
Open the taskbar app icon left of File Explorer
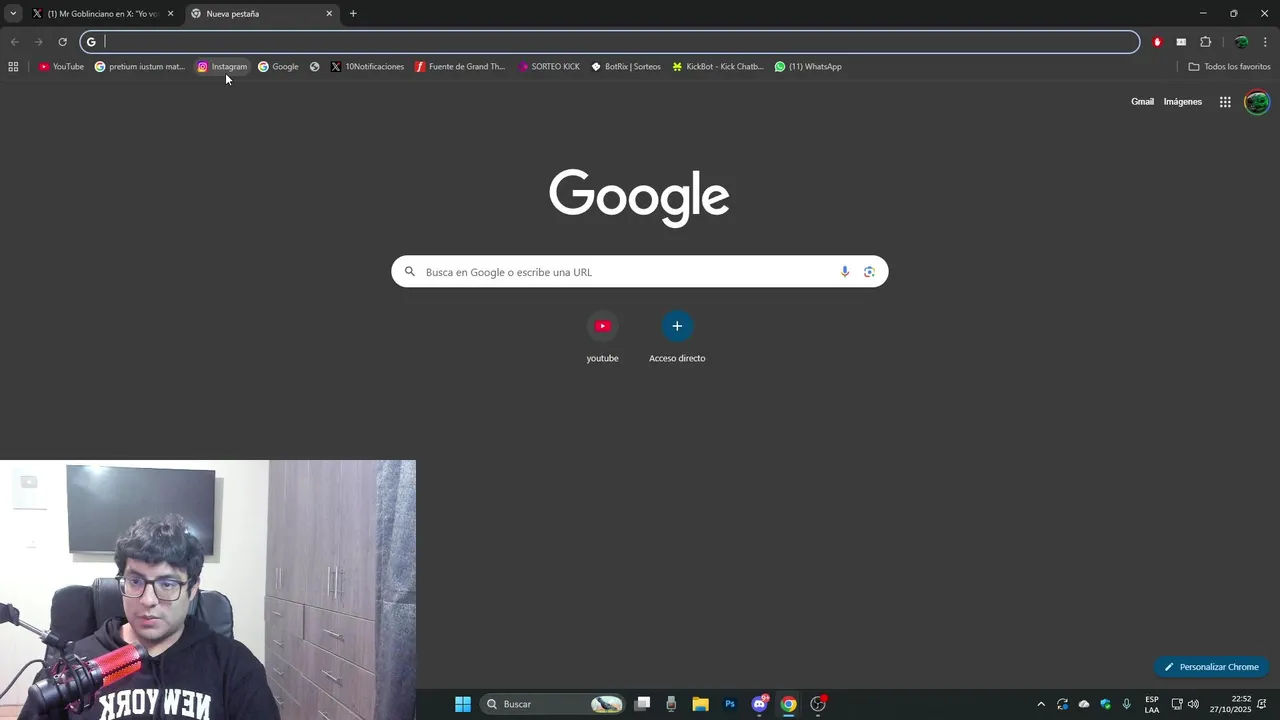671,704
